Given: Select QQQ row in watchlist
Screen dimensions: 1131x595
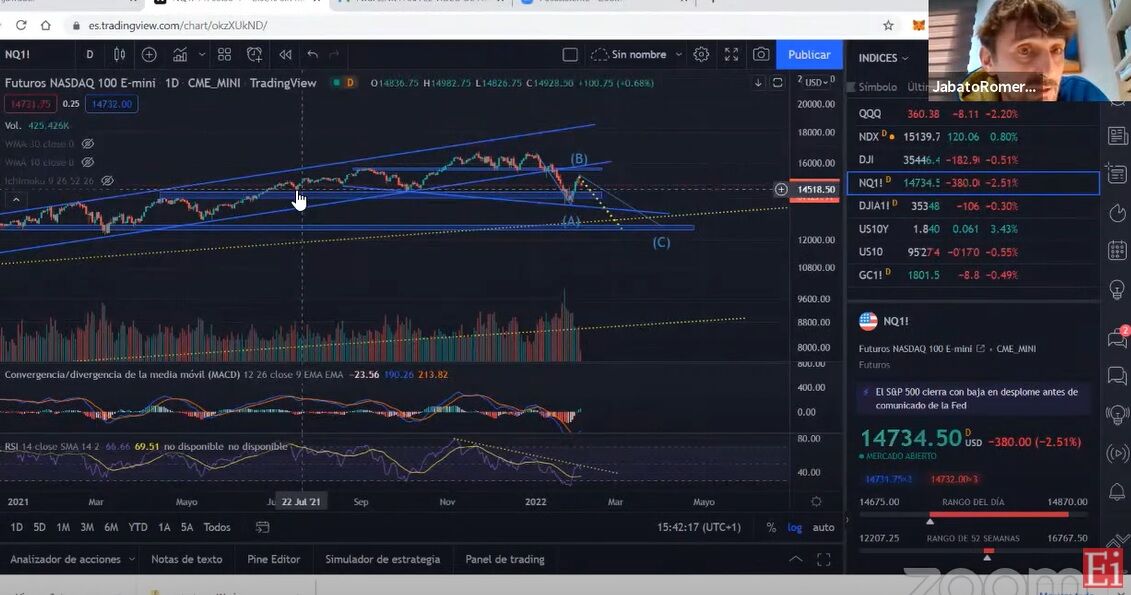Looking at the screenshot, I should coord(973,113).
